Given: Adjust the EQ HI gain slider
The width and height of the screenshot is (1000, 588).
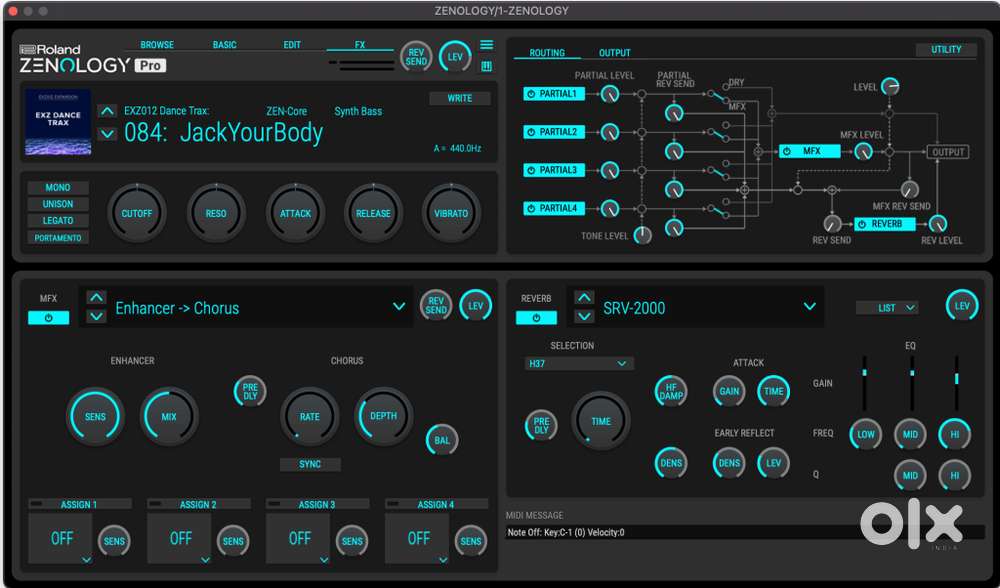Looking at the screenshot, I should pos(957,378).
